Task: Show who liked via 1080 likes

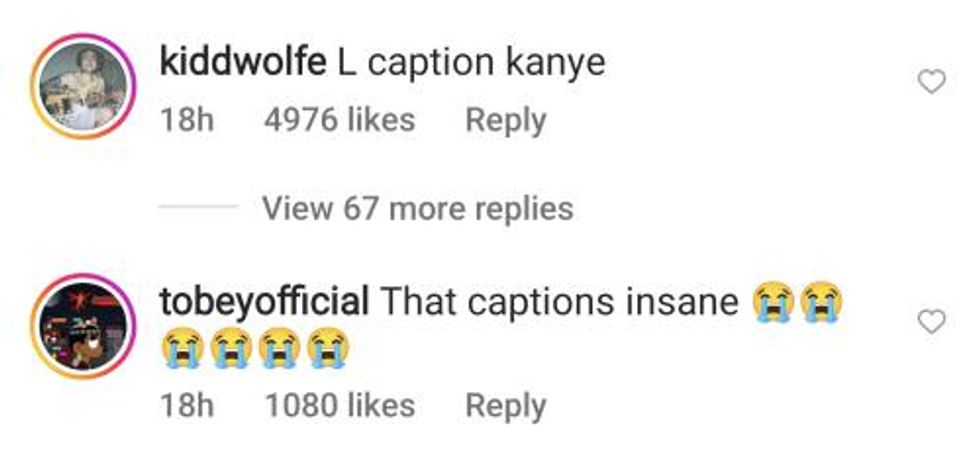Action: click(x=339, y=405)
